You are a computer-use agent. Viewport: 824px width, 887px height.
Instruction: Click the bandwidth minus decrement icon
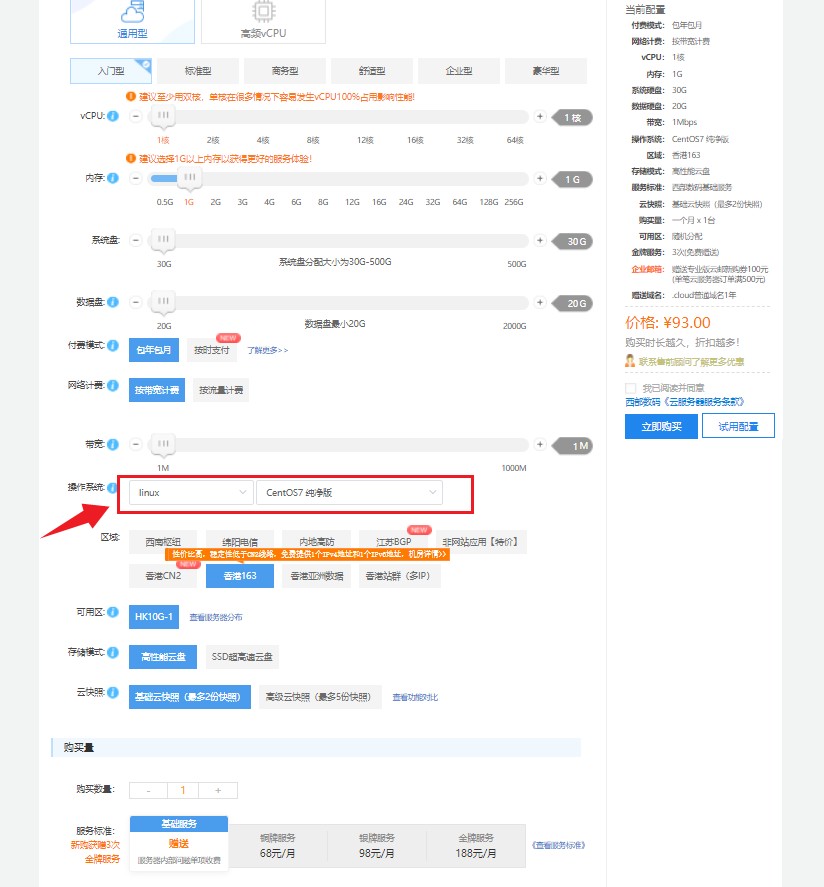pyautogui.click(x=136, y=445)
